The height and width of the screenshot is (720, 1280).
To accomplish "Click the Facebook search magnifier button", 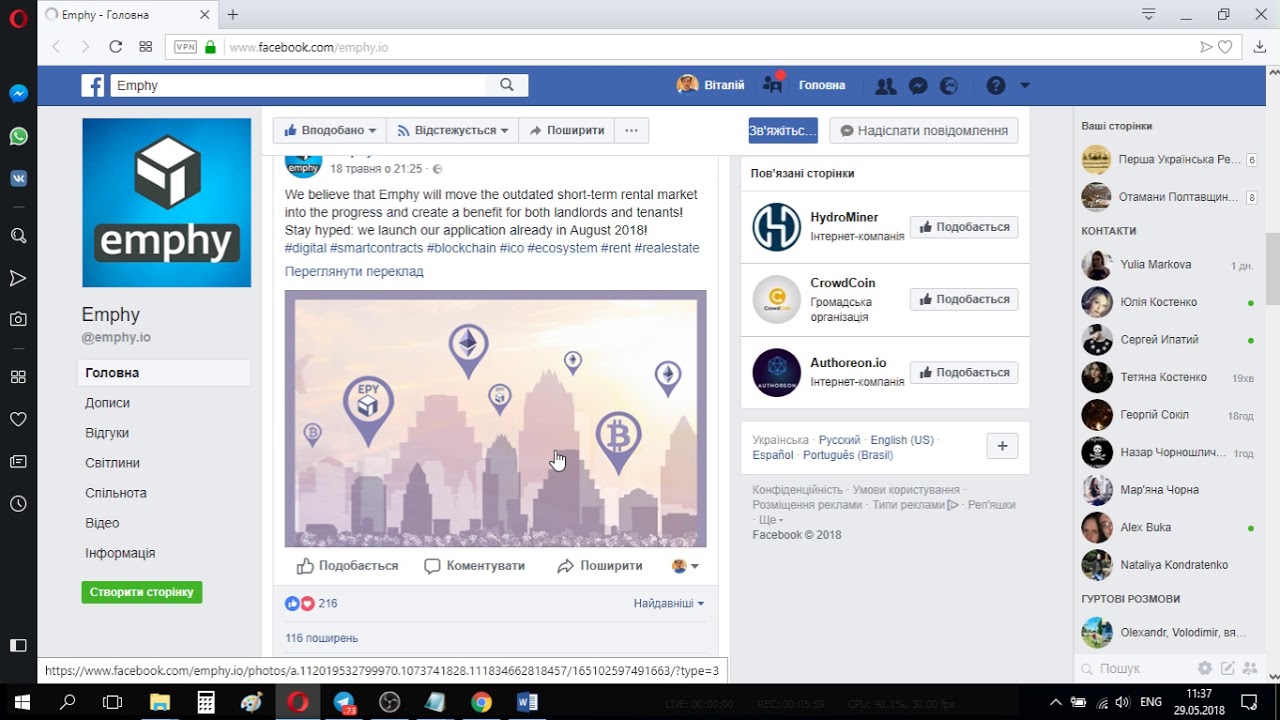I will point(507,85).
